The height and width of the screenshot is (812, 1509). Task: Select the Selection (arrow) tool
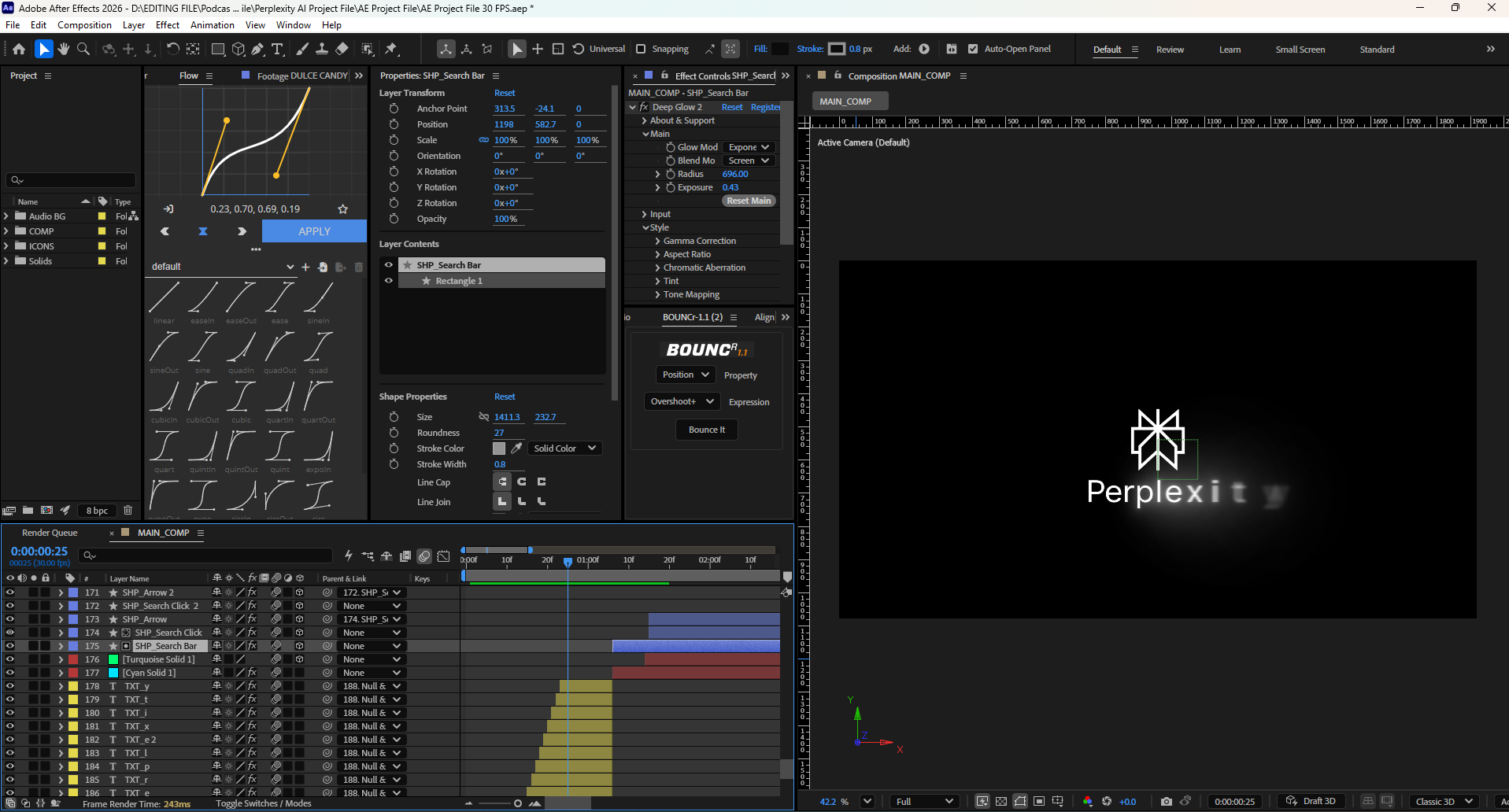[x=44, y=49]
